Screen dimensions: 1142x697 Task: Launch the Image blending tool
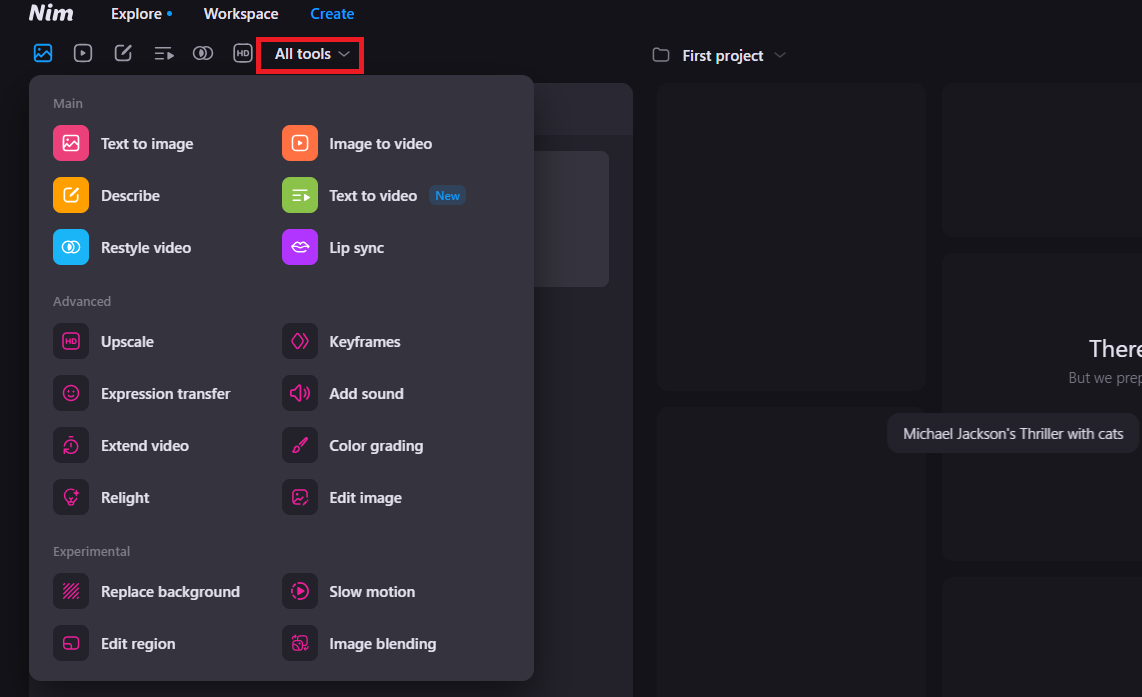click(x=382, y=644)
